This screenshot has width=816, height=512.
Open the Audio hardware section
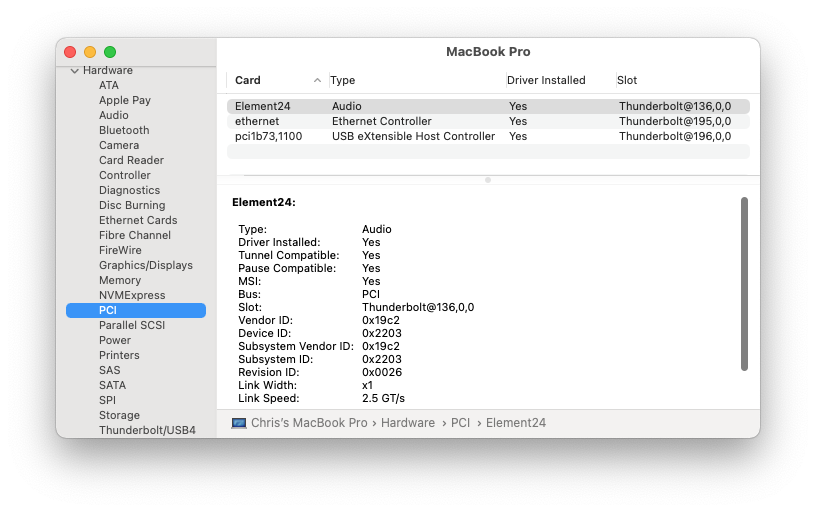pyautogui.click(x=113, y=116)
